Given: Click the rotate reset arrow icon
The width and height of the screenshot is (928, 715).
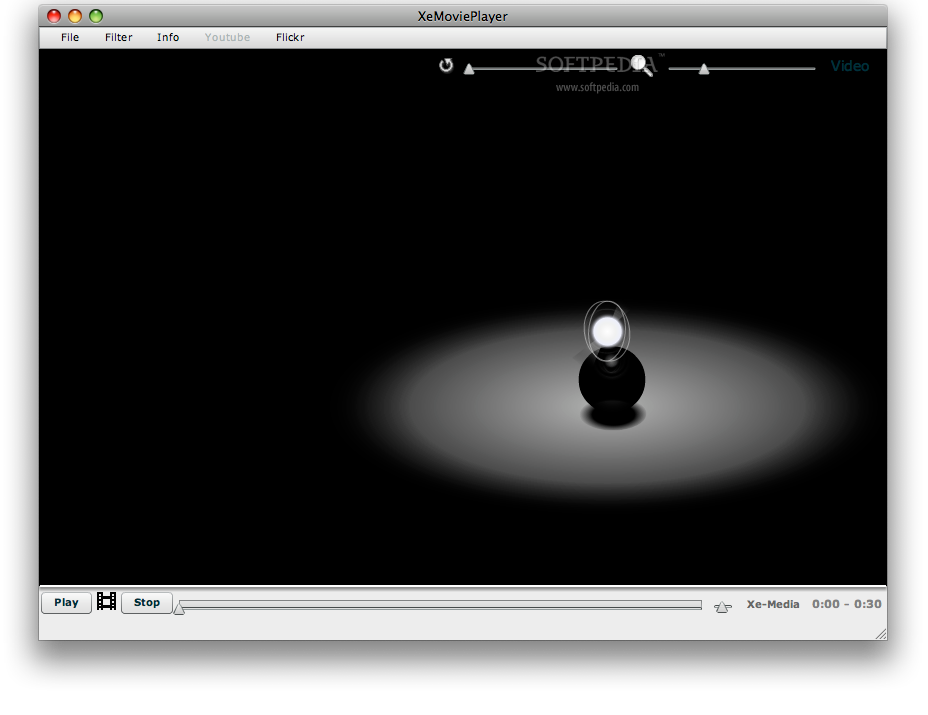Looking at the screenshot, I should 446,66.
